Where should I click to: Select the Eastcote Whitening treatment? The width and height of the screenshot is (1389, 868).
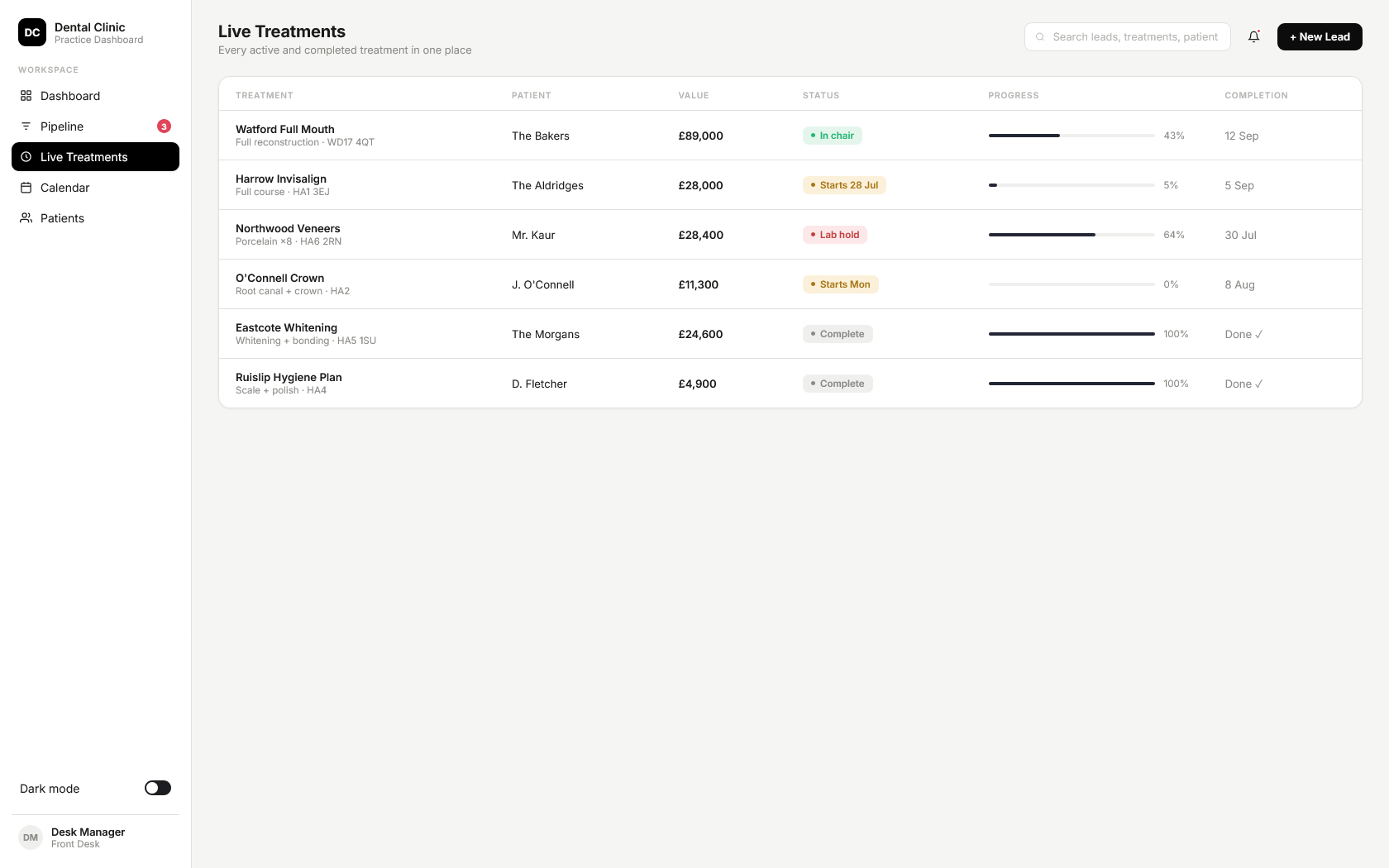(287, 327)
